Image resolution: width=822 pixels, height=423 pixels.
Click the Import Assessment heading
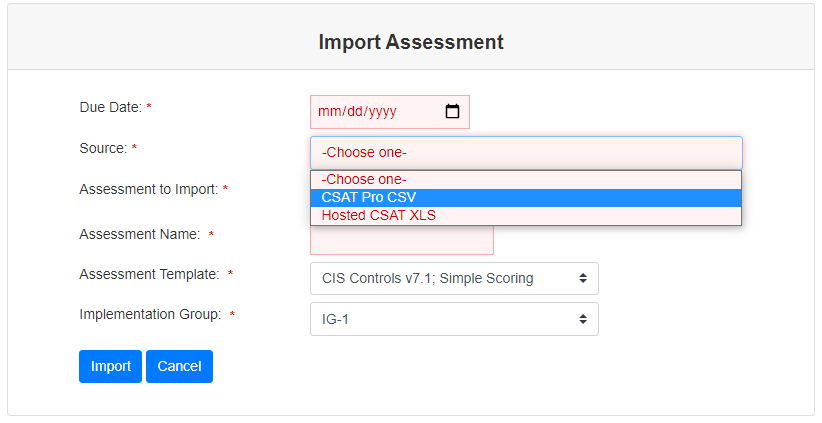[x=411, y=42]
